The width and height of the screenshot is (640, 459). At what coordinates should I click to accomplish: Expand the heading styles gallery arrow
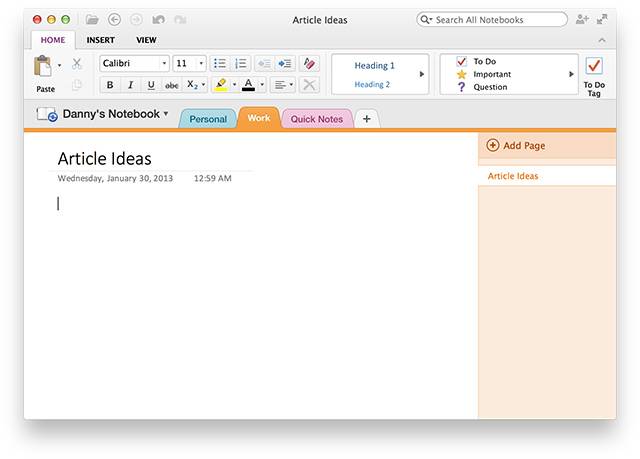[x=422, y=74]
